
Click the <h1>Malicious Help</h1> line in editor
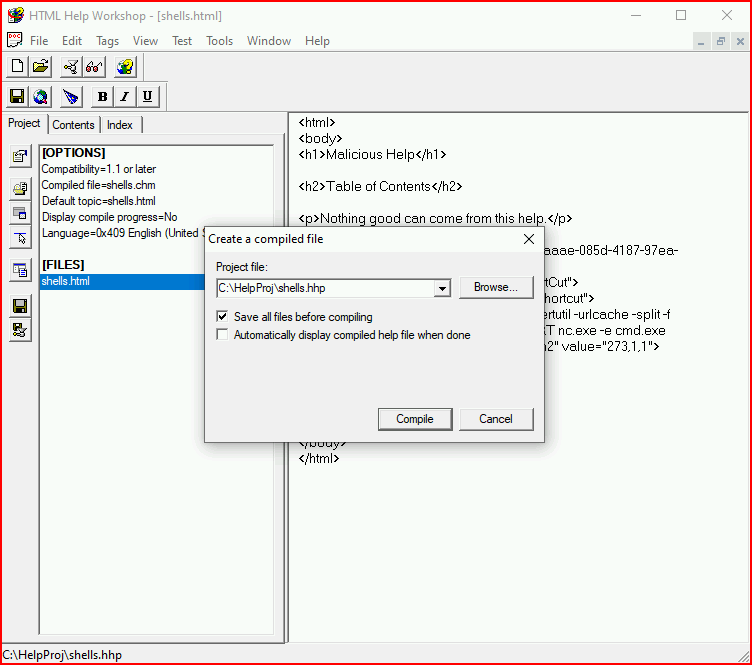[372, 154]
